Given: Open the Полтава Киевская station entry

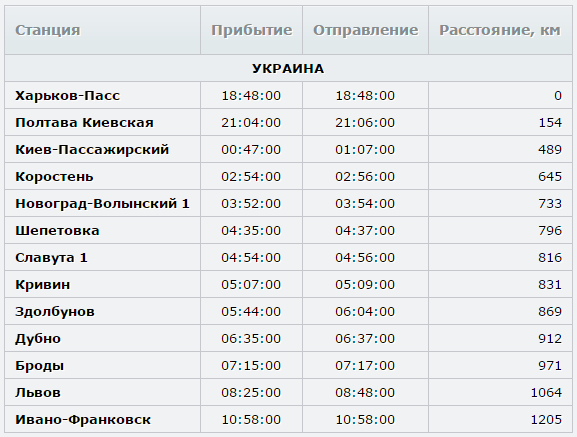Looking at the screenshot, I should (84, 122).
